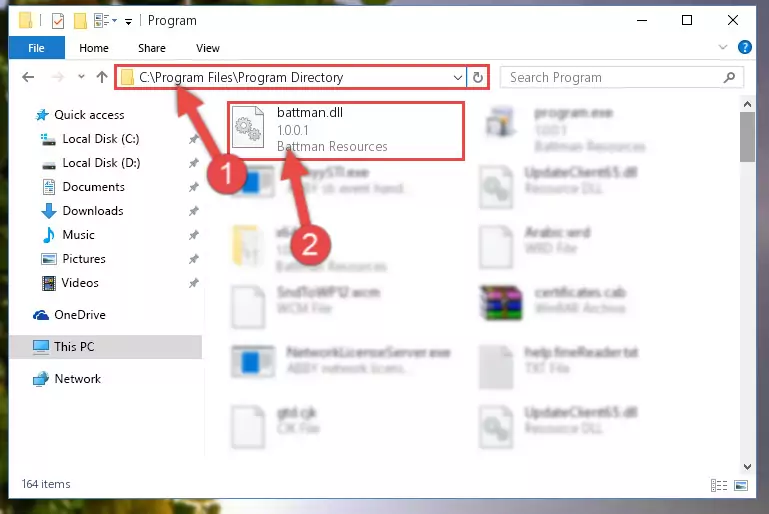769x514 pixels.
Task: Select OneDrive in navigation pane
Action: [x=69, y=315]
